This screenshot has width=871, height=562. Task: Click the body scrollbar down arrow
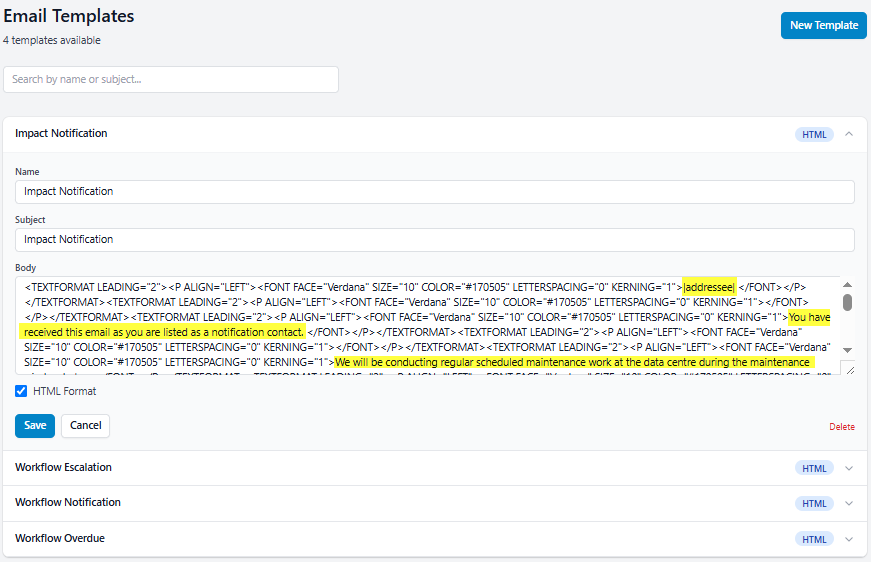[x=847, y=350]
